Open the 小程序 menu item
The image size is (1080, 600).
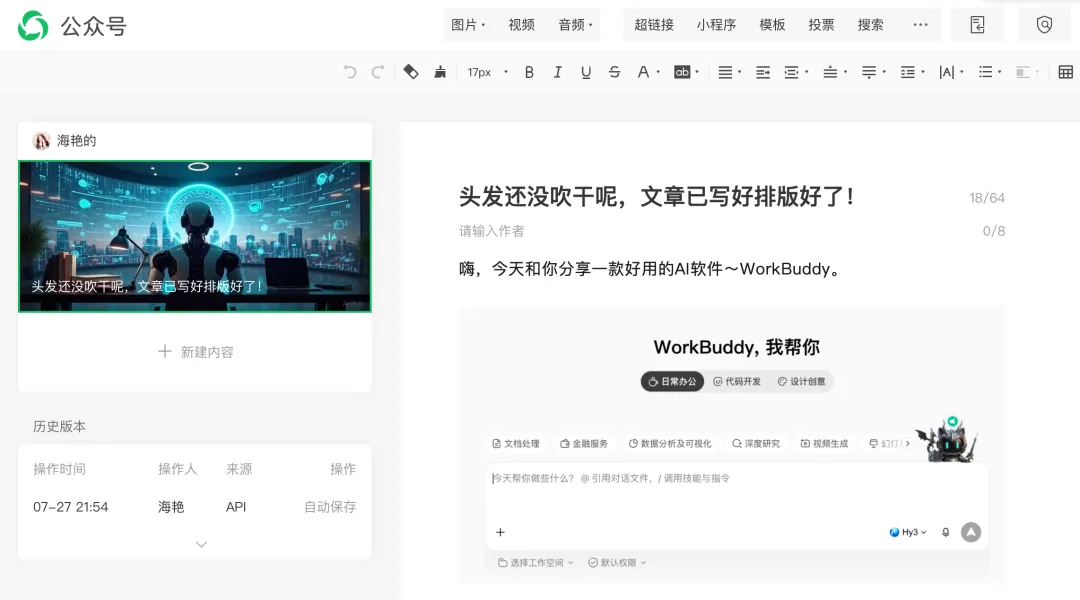click(x=716, y=25)
